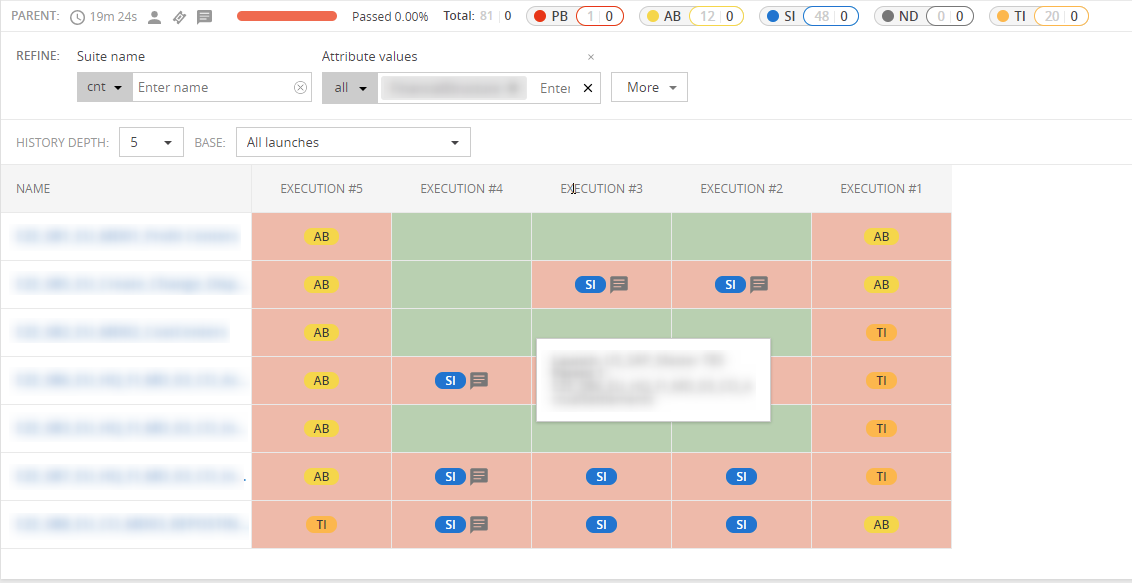Click the SI badge in Execution #3 sixth row
The image size is (1132, 583).
pos(601,476)
